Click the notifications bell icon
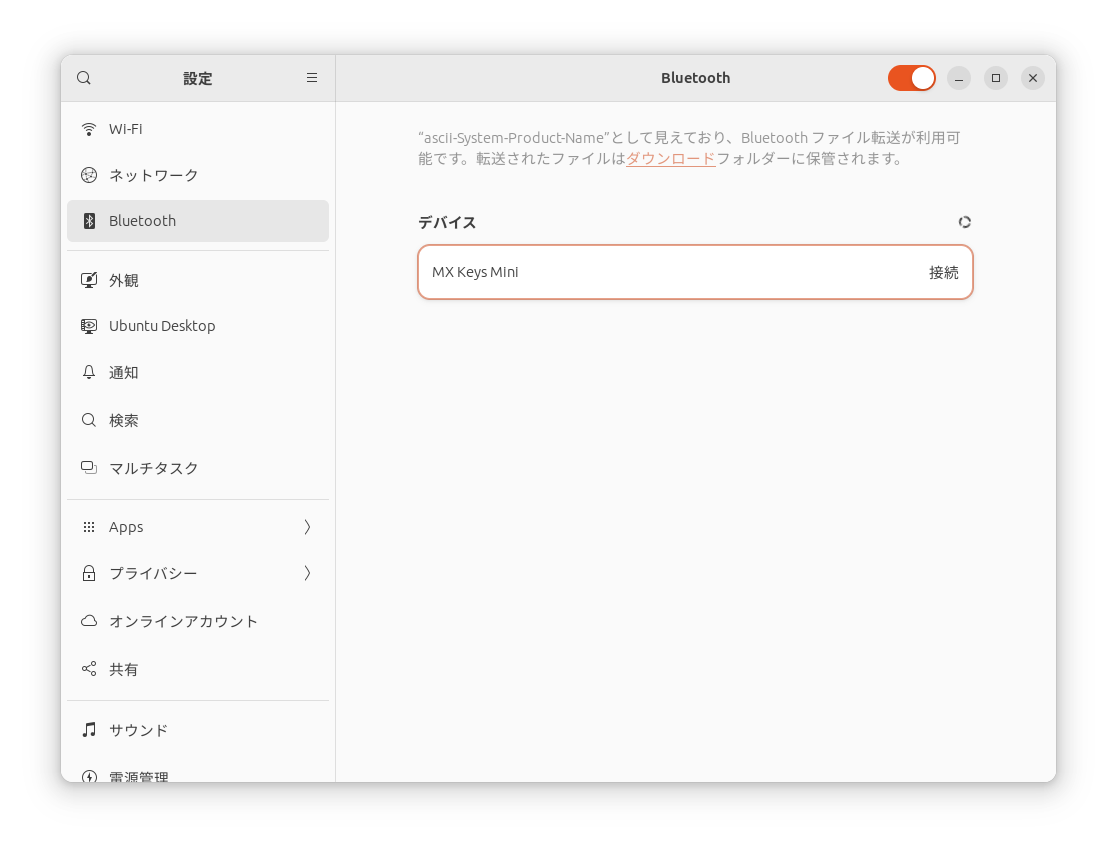This screenshot has width=1117, height=849. click(x=89, y=372)
